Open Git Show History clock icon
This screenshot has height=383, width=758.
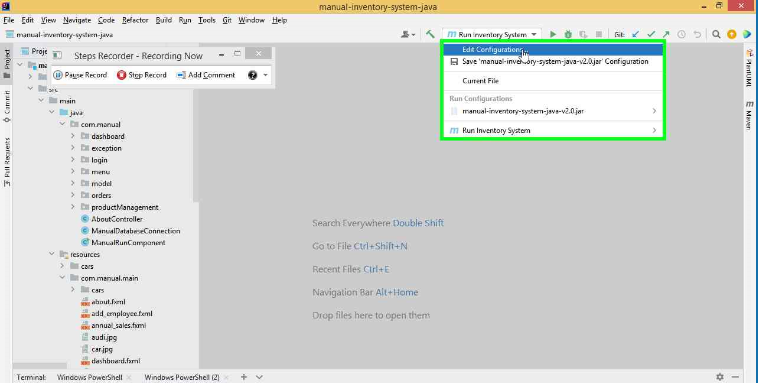click(x=682, y=34)
